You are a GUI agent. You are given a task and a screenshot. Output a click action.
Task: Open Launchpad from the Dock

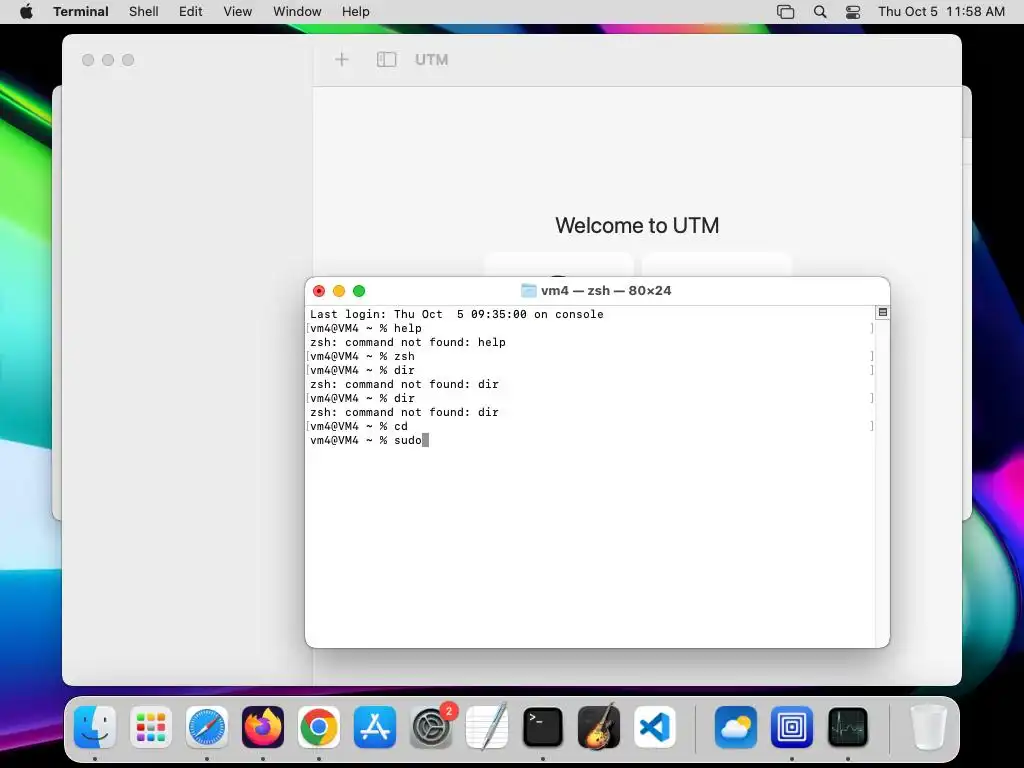[x=151, y=727]
